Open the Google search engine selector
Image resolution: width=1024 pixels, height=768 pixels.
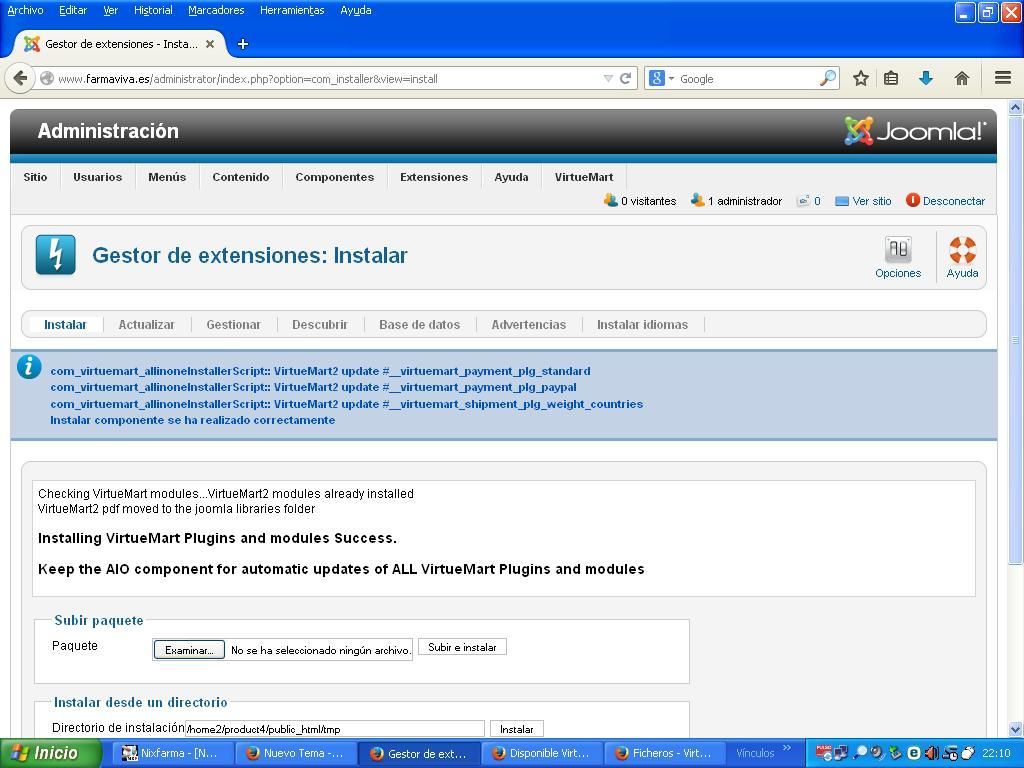661,78
